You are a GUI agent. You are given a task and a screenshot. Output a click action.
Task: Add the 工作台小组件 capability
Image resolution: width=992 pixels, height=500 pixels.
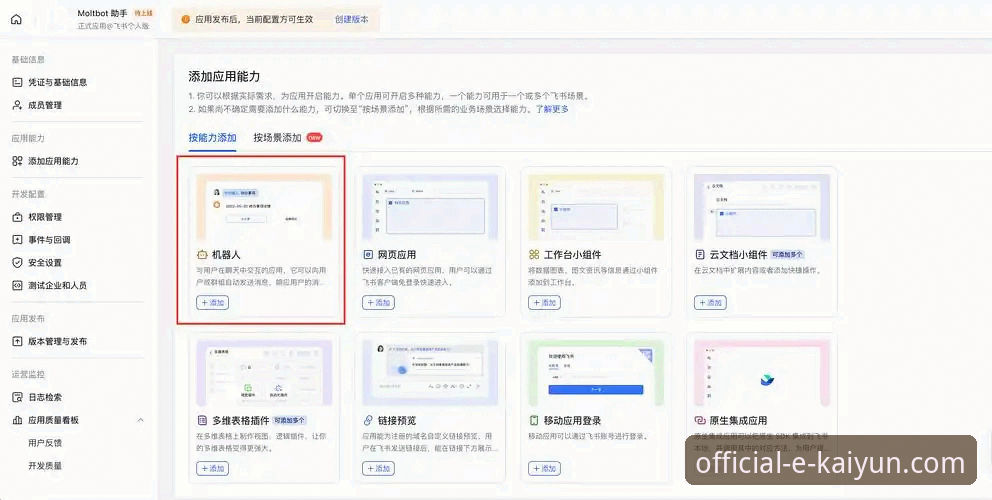[545, 303]
